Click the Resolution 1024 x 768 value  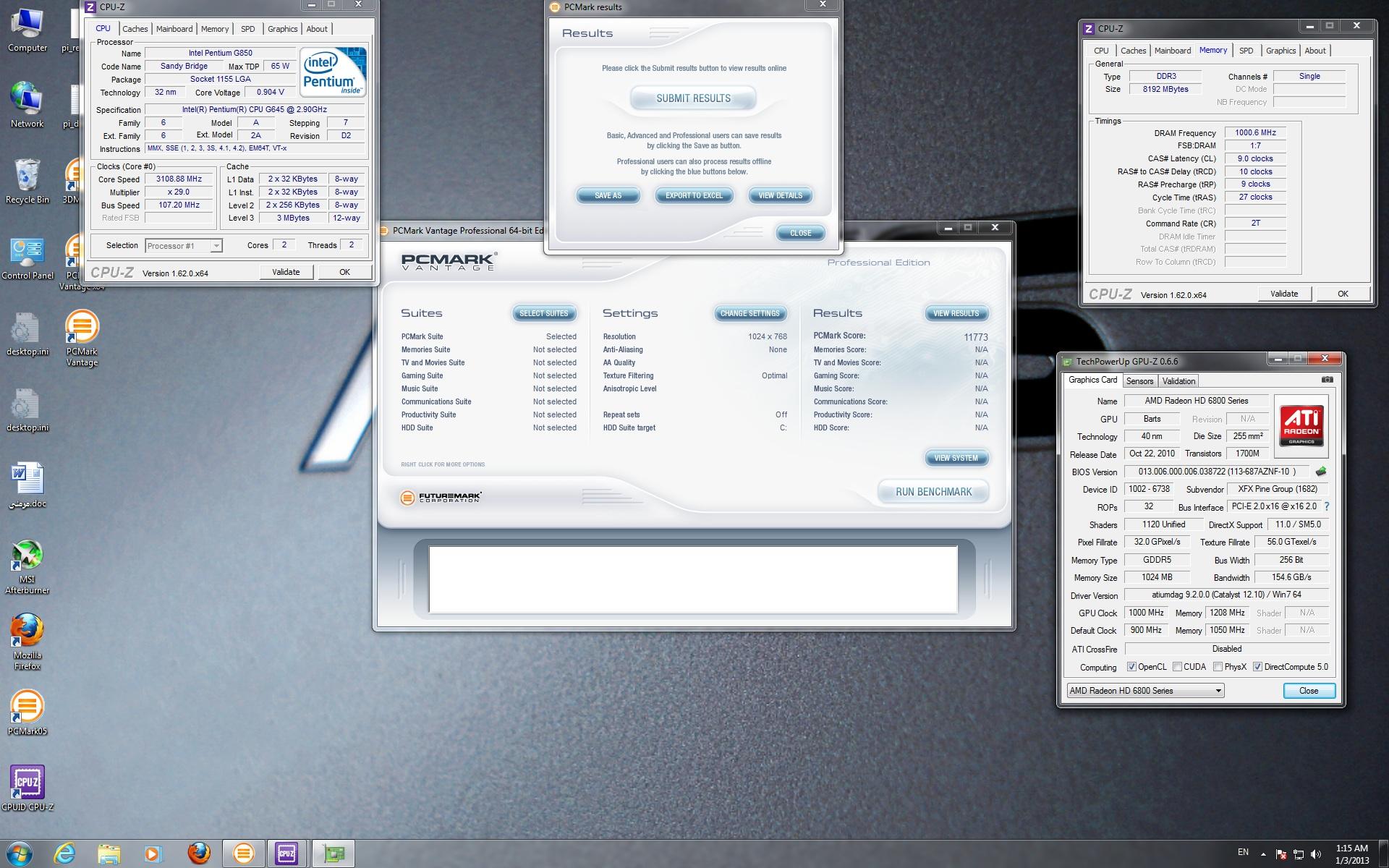768,336
